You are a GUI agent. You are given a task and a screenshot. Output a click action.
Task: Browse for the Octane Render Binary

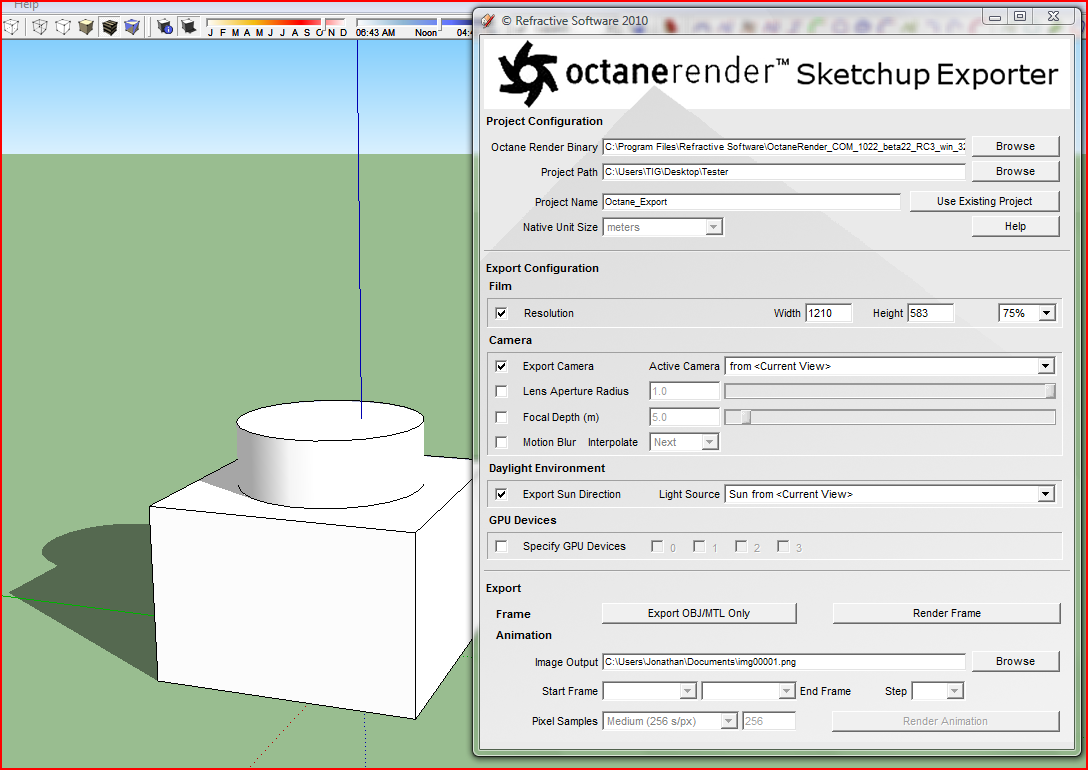1015,146
